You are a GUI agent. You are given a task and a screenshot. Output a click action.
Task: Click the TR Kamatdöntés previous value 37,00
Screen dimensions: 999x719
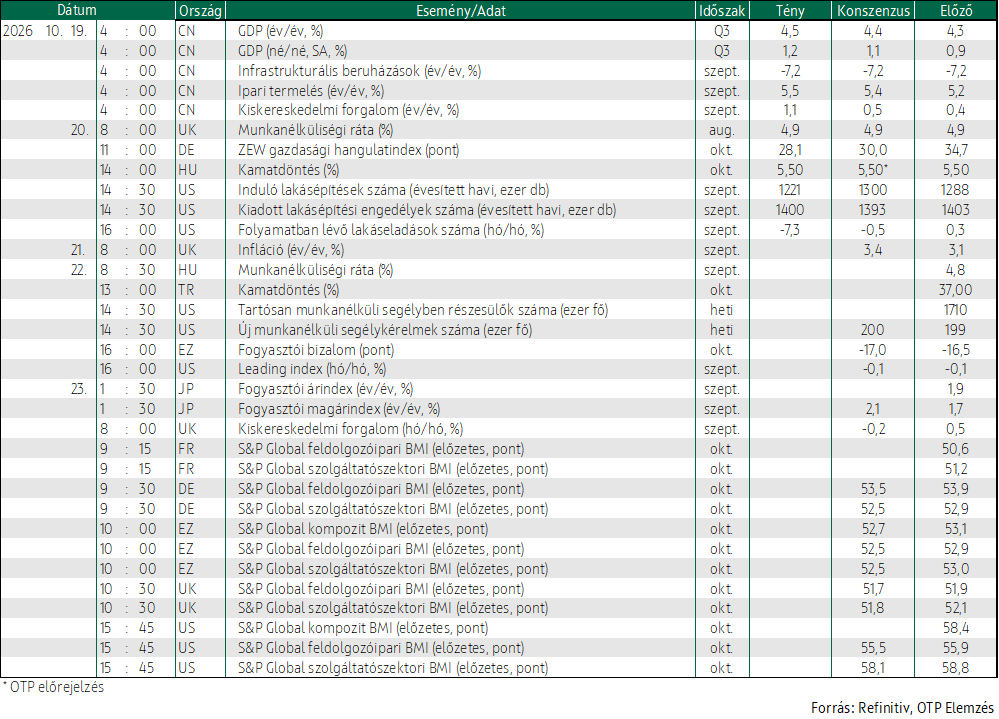point(955,290)
